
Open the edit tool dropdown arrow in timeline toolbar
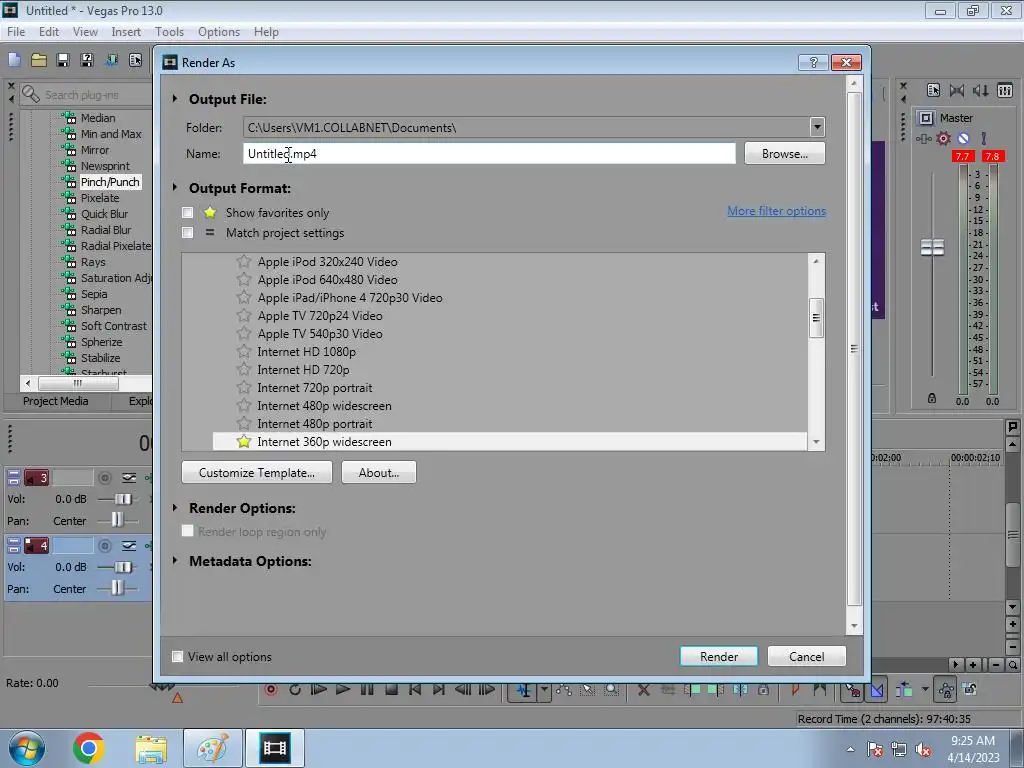544,690
